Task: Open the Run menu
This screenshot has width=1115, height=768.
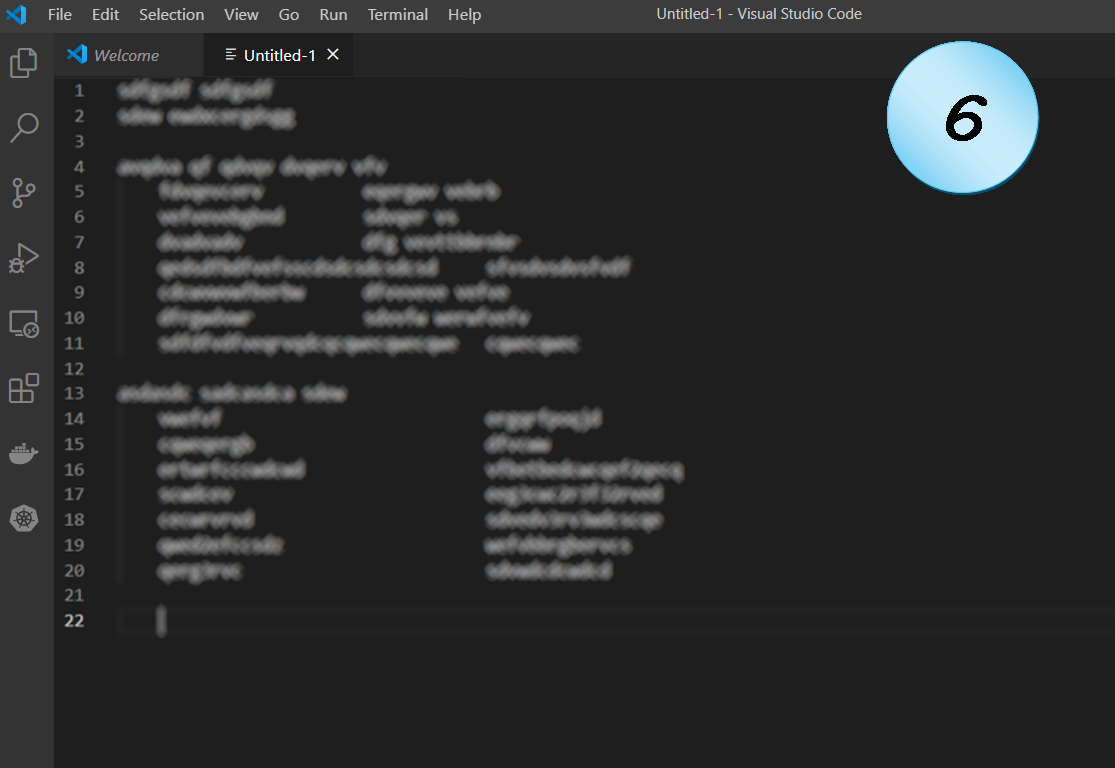Action: 333,15
